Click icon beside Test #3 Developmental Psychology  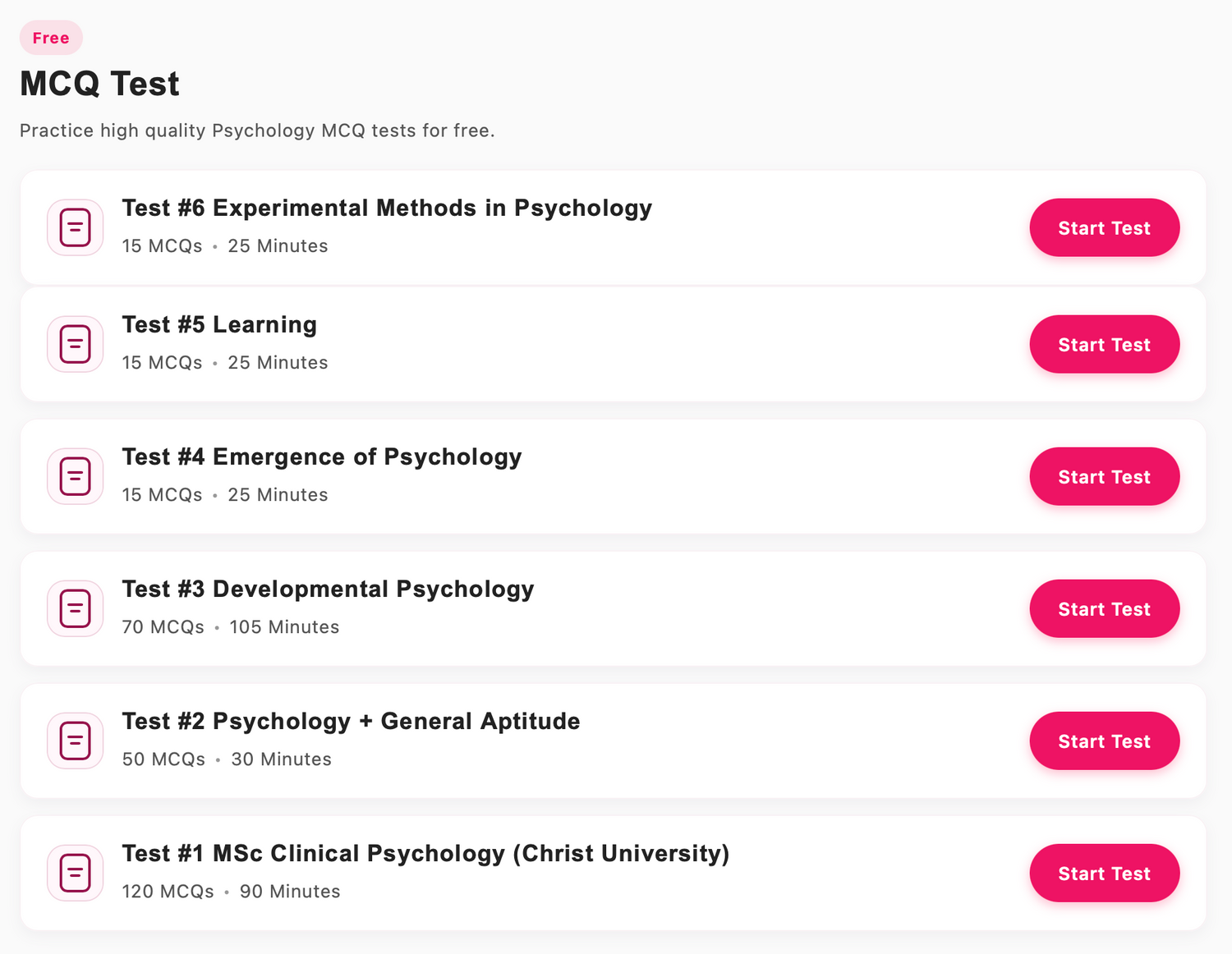coord(76,608)
